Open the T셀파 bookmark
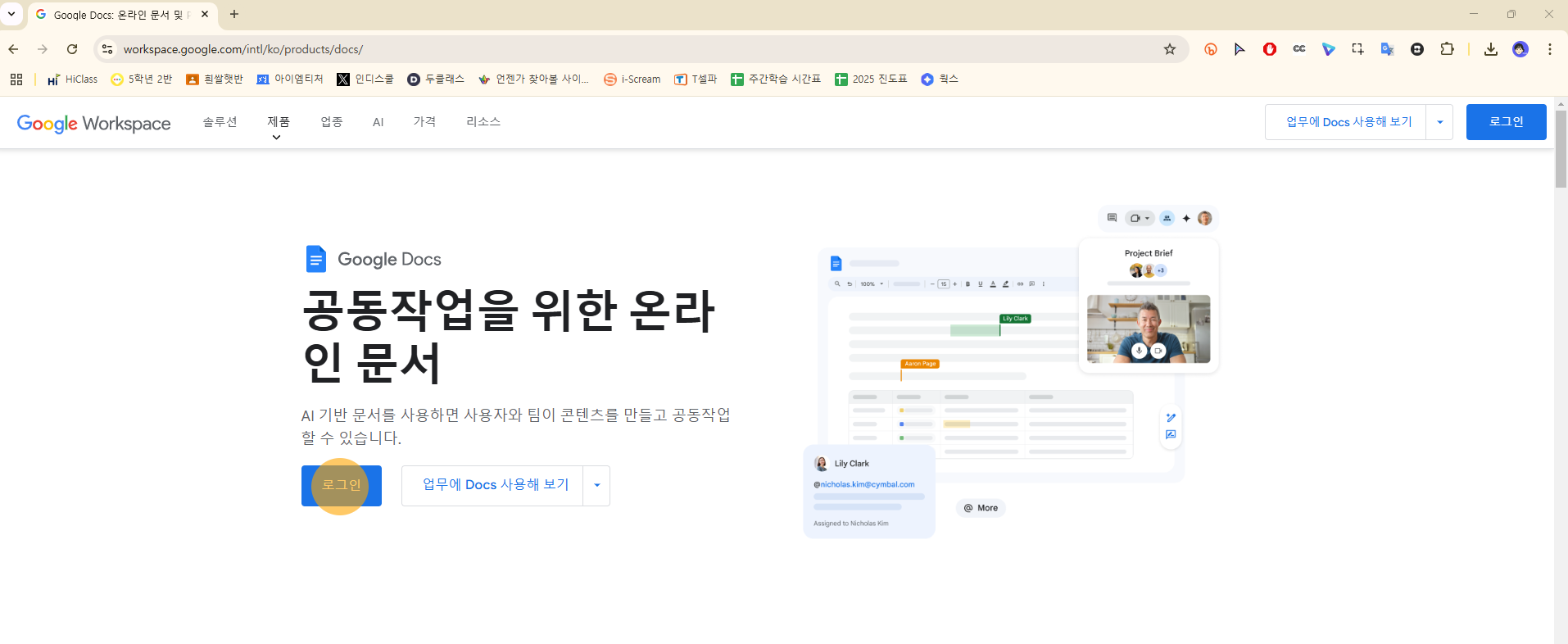Screen dimensions: 1568x644 tap(696, 79)
